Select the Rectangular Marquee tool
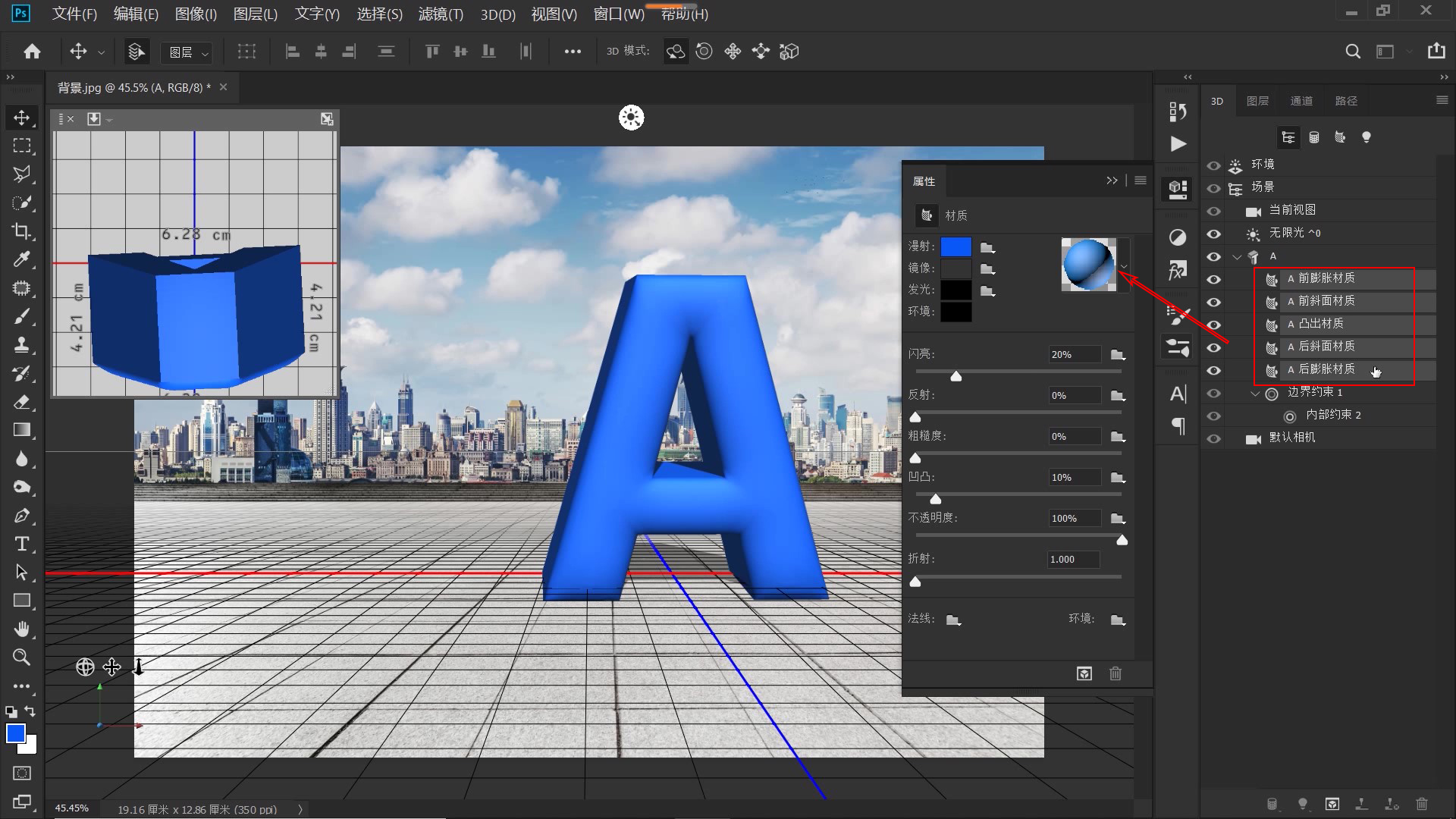 [x=22, y=146]
